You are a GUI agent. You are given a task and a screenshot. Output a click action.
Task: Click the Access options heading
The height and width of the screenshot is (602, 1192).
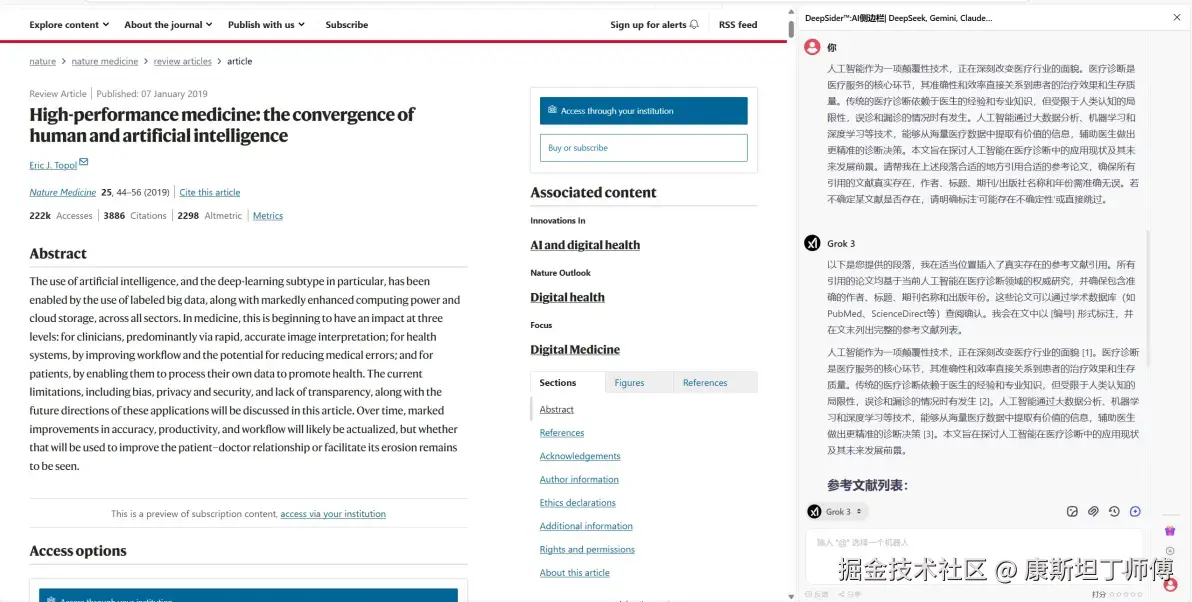coord(78,551)
